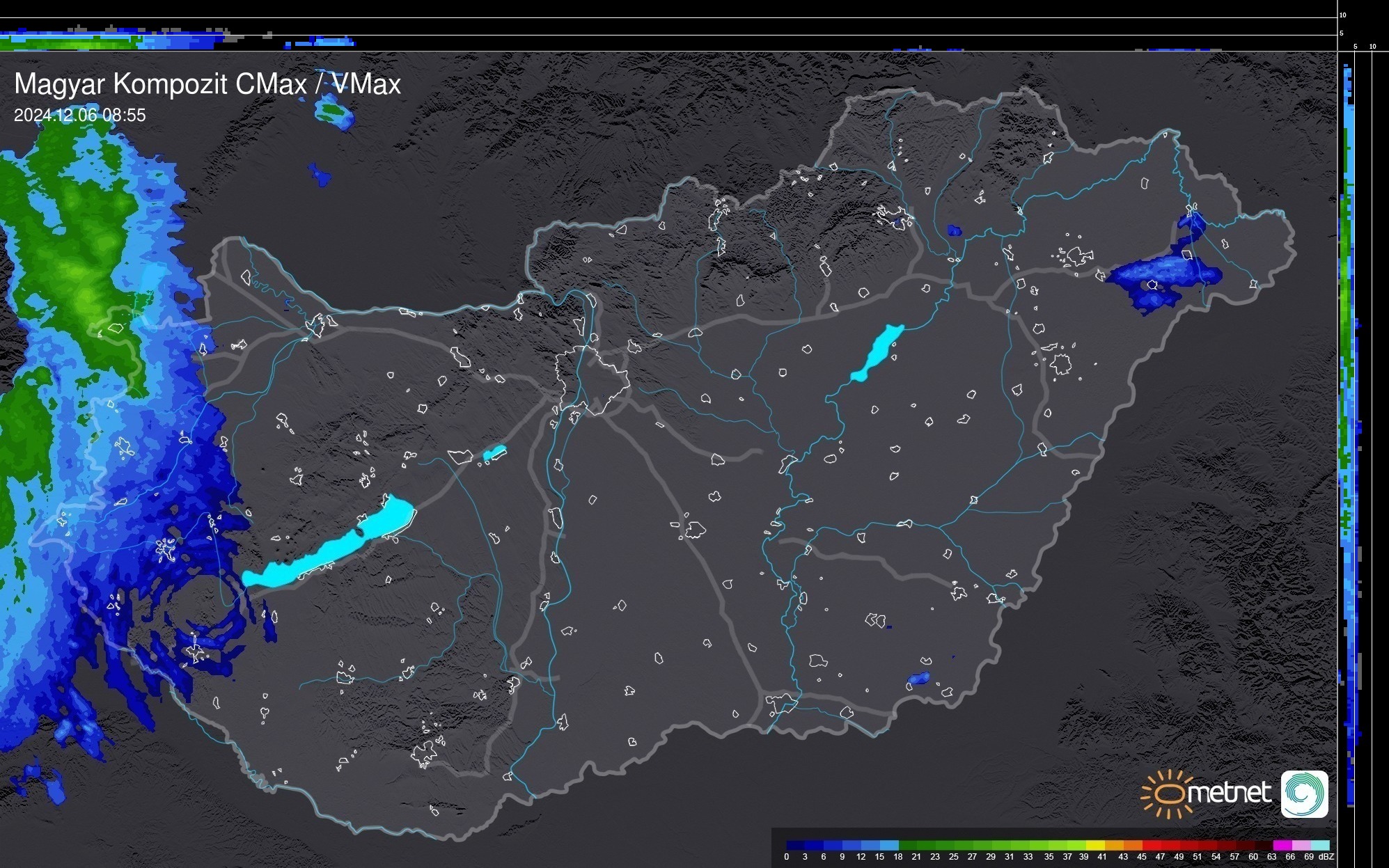Click the metnet wordmark text
Screen dimensions: 1389x868
pyautogui.click(x=1229, y=793)
